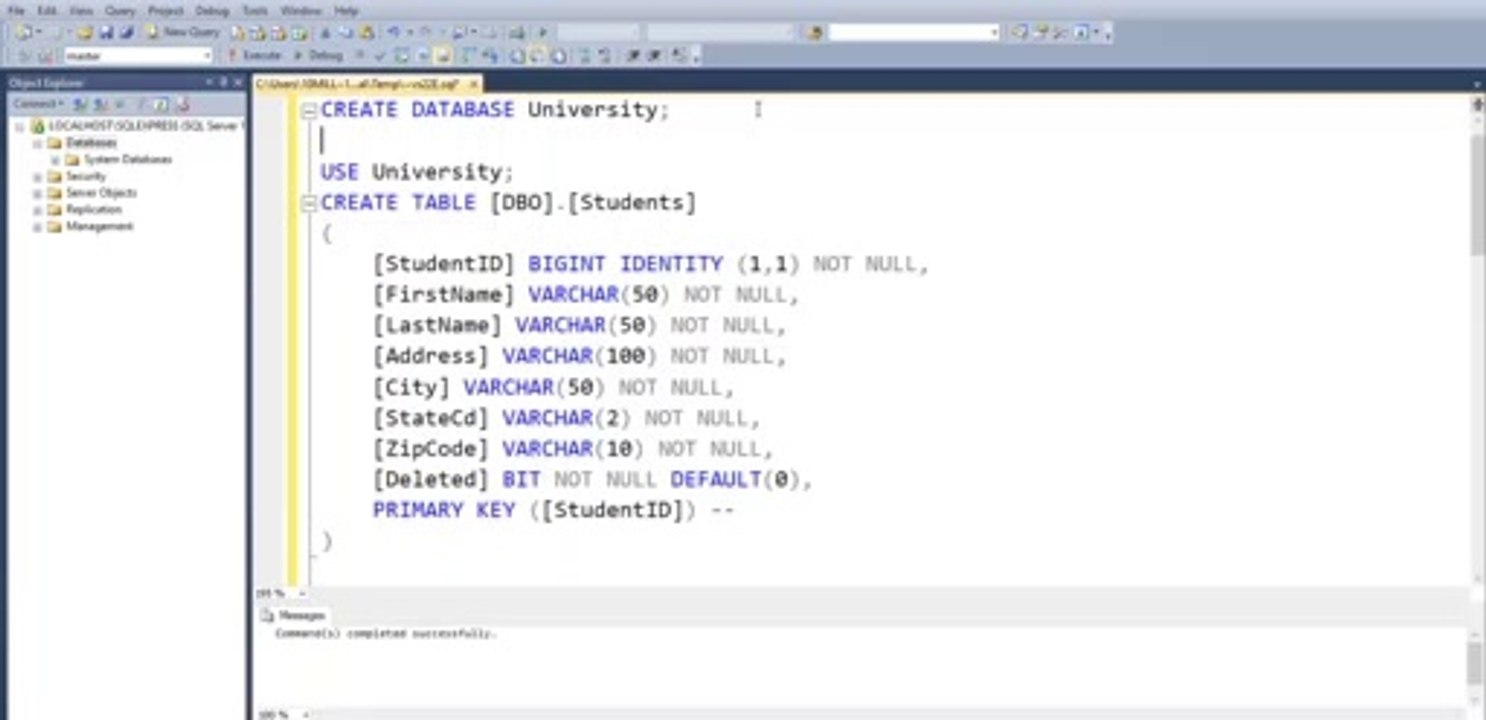Expand the Security folder
Screen dimensions: 1486x720
pos(37,176)
